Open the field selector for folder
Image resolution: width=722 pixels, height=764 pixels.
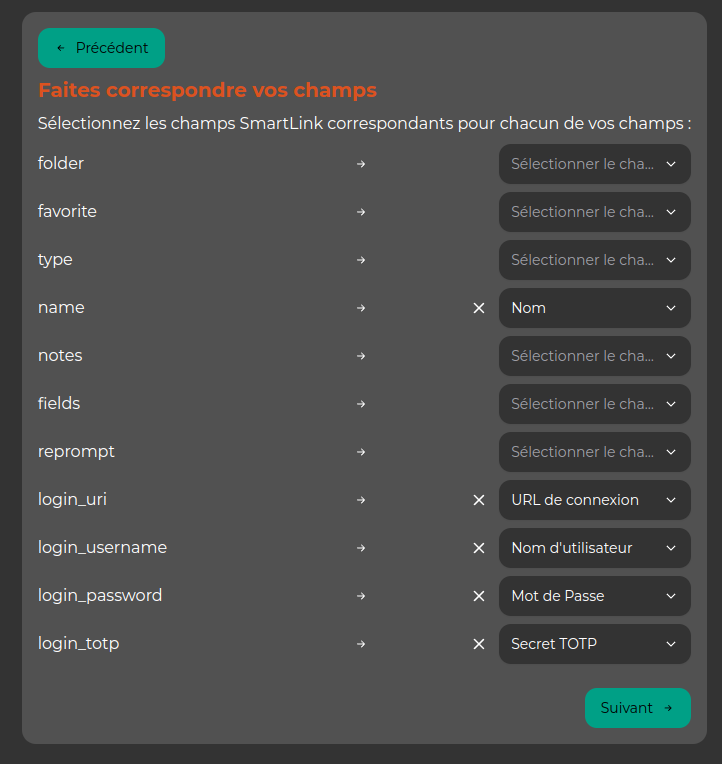(x=594, y=164)
